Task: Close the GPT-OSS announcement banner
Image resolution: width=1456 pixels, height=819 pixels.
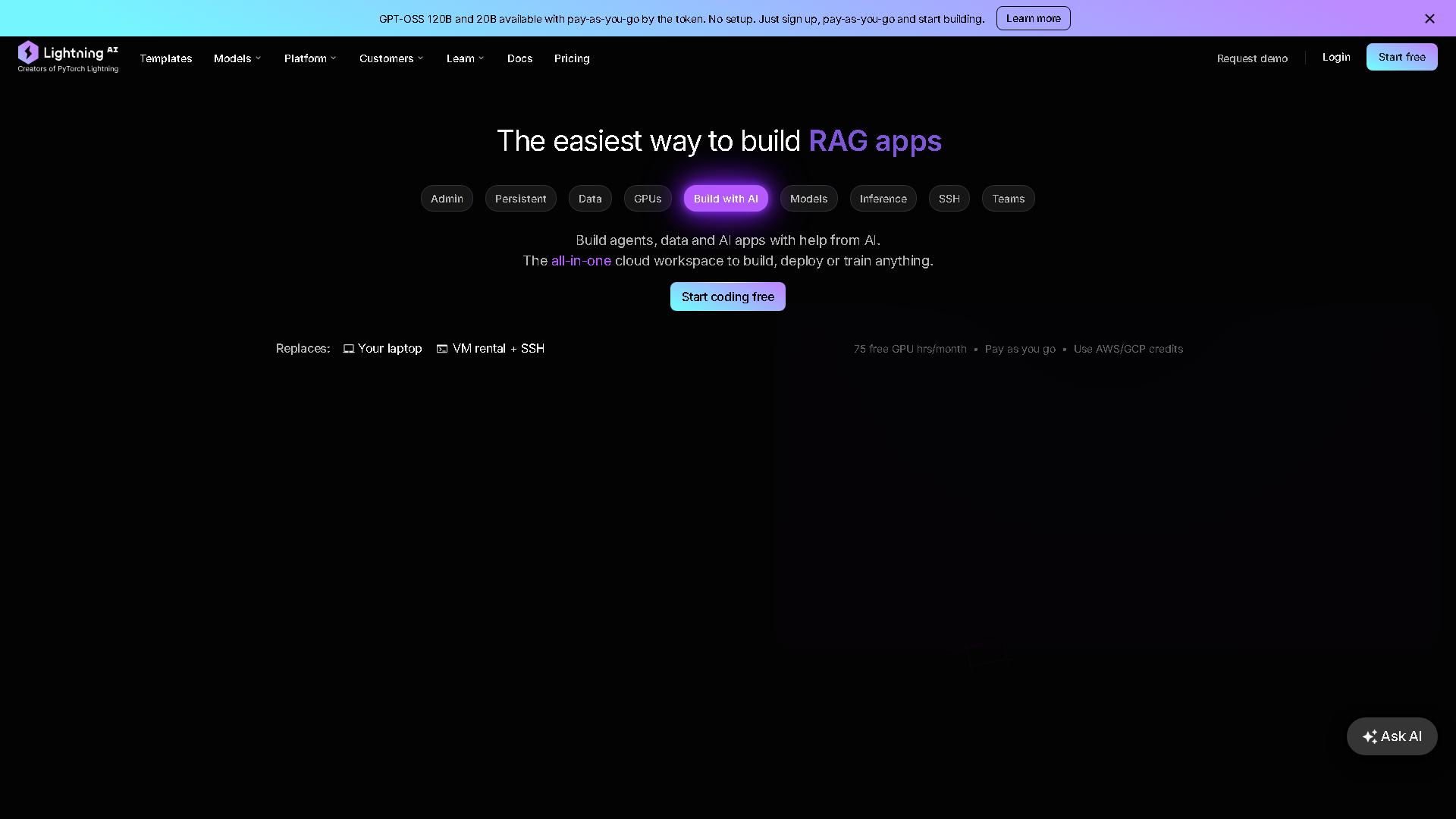Action: 1429,18
